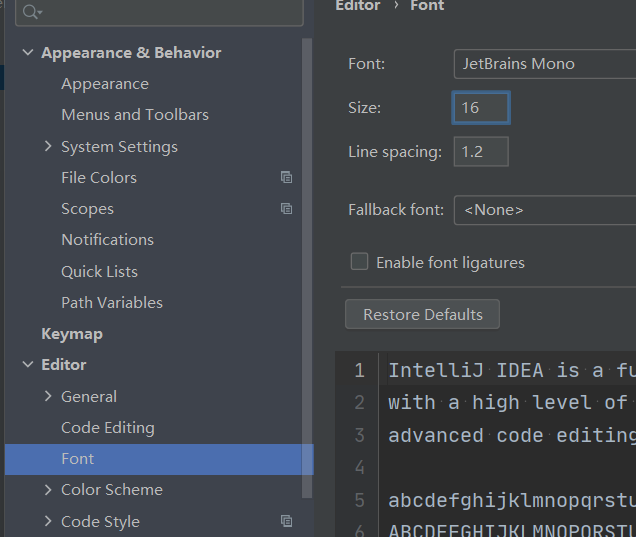Click the search magnifier icon in settings
Viewport: 636px width, 537px height.
pyautogui.click(x=31, y=11)
